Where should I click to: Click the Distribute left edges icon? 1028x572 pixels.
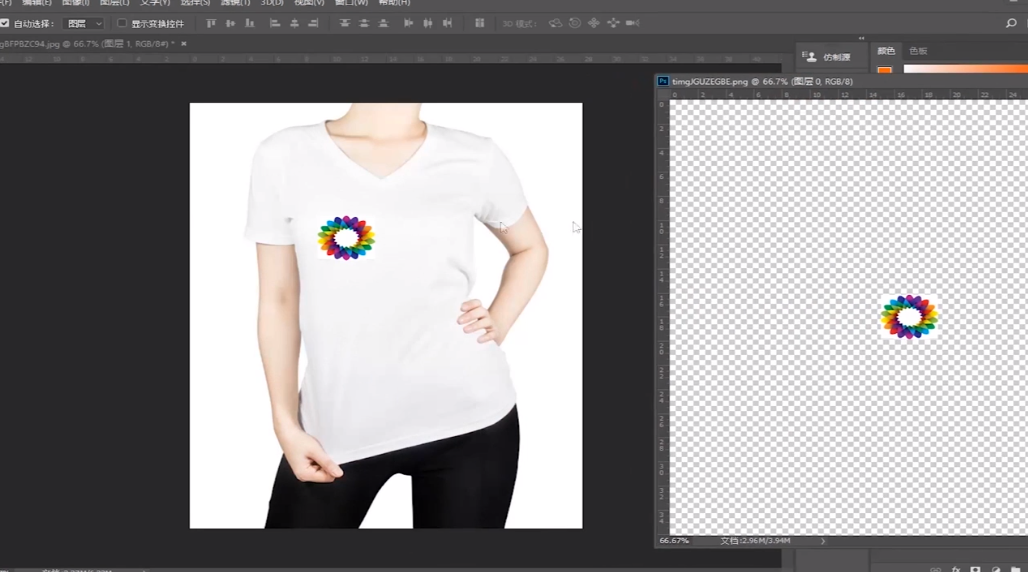point(408,24)
